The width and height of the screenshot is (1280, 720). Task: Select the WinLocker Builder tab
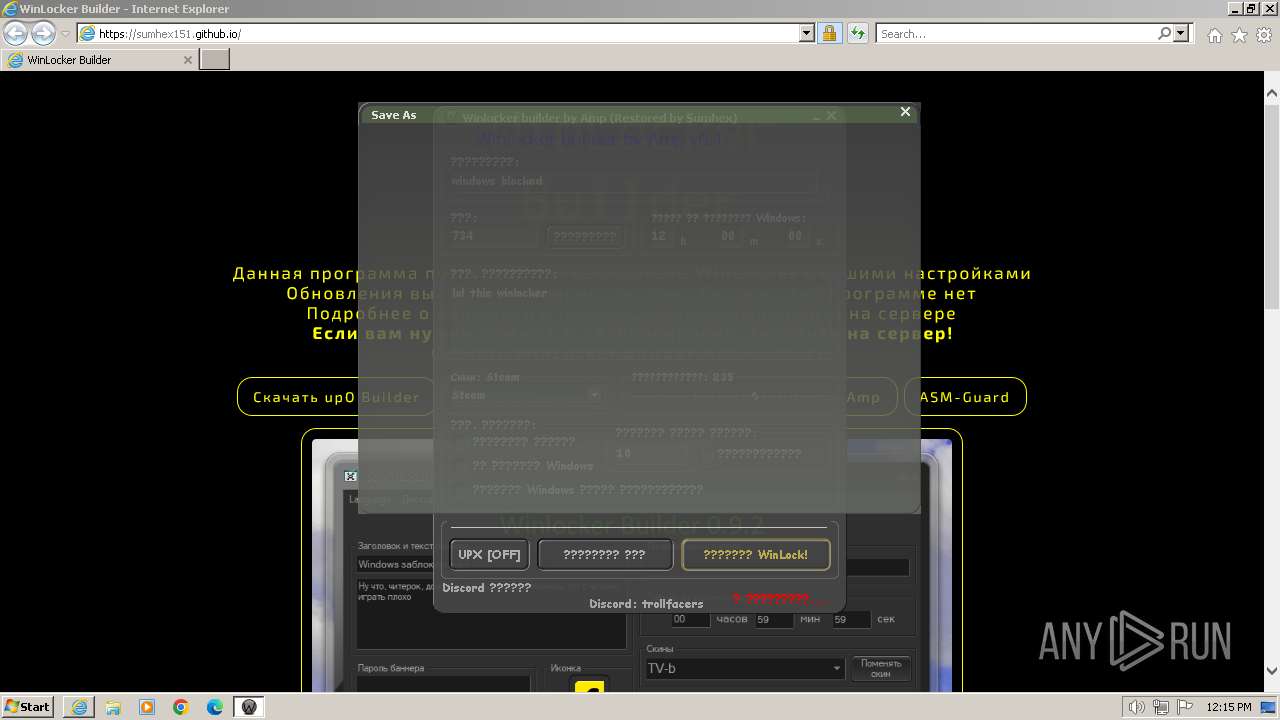(x=100, y=60)
